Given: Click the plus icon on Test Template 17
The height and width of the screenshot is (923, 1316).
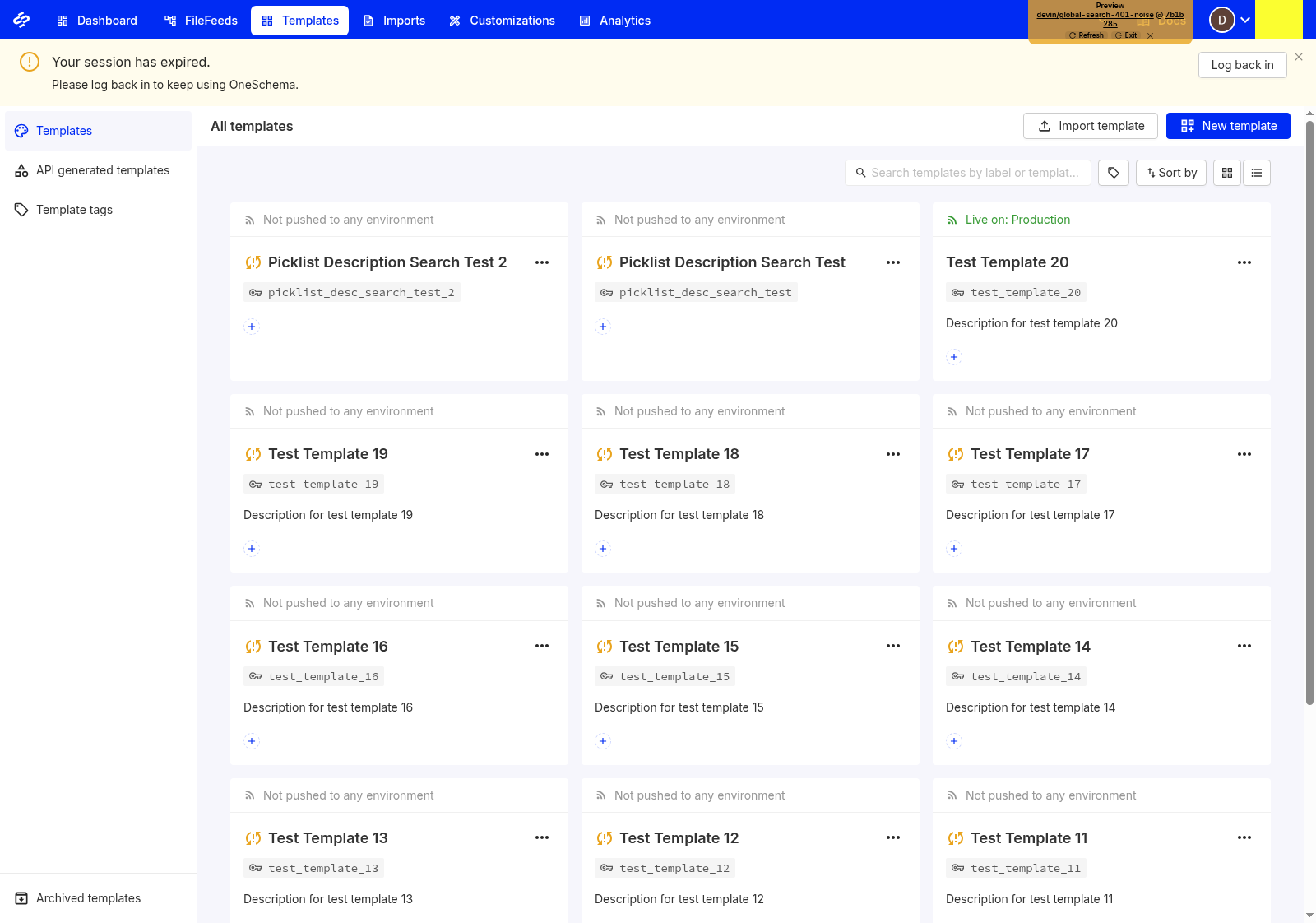Looking at the screenshot, I should (954, 549).
